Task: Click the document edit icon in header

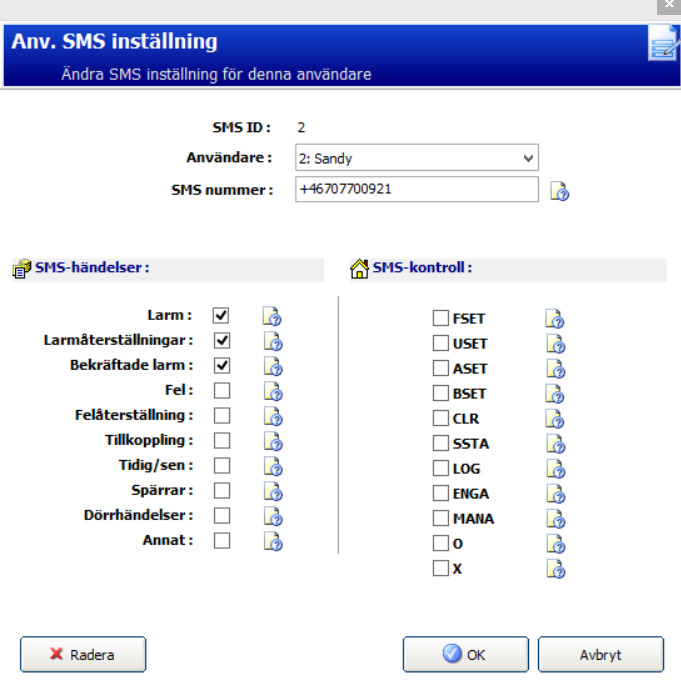Action: click(662, 45)
